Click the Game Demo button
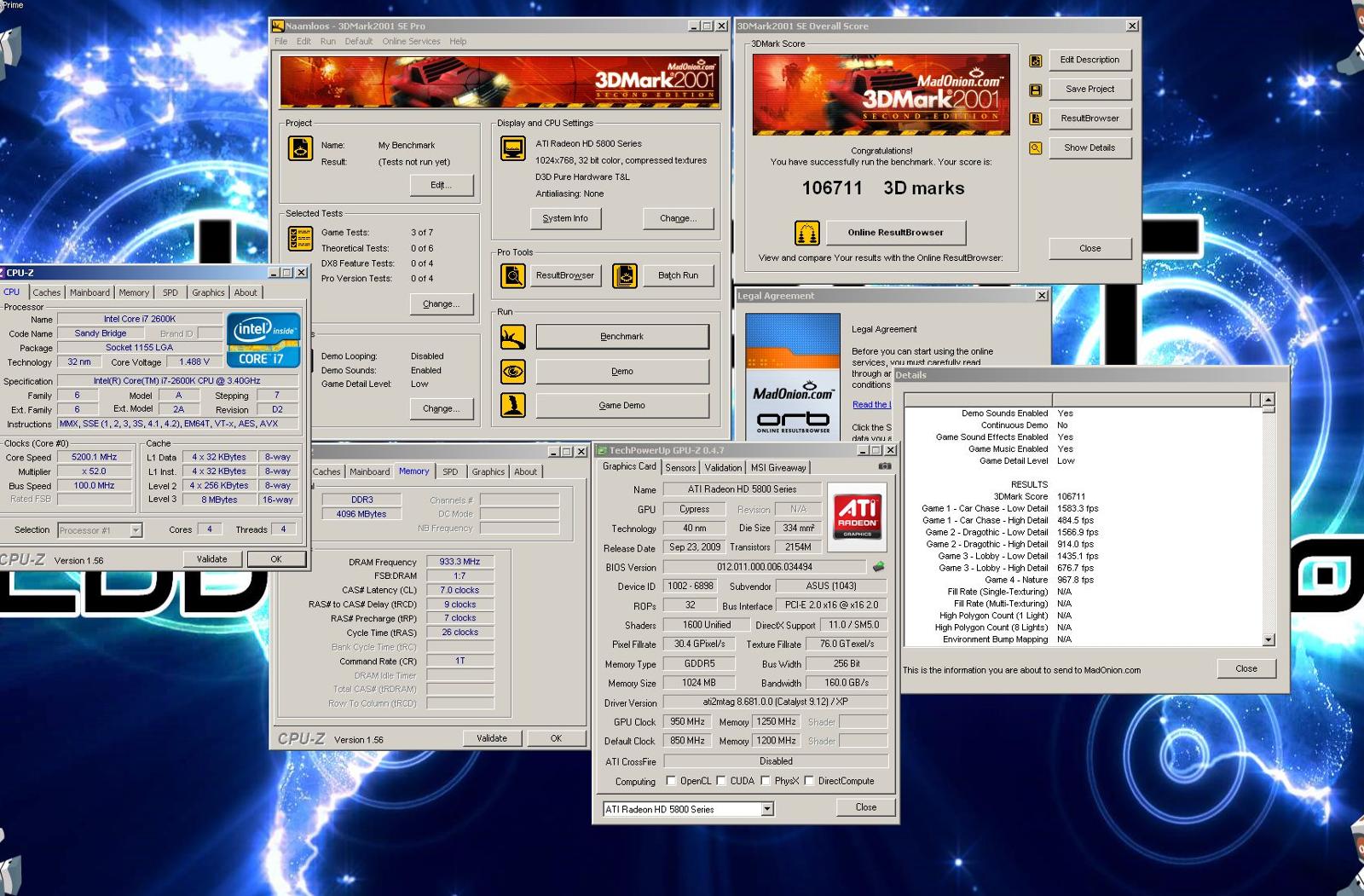The width and height of the screenshot is (1364, 896). tap(622, 406)
